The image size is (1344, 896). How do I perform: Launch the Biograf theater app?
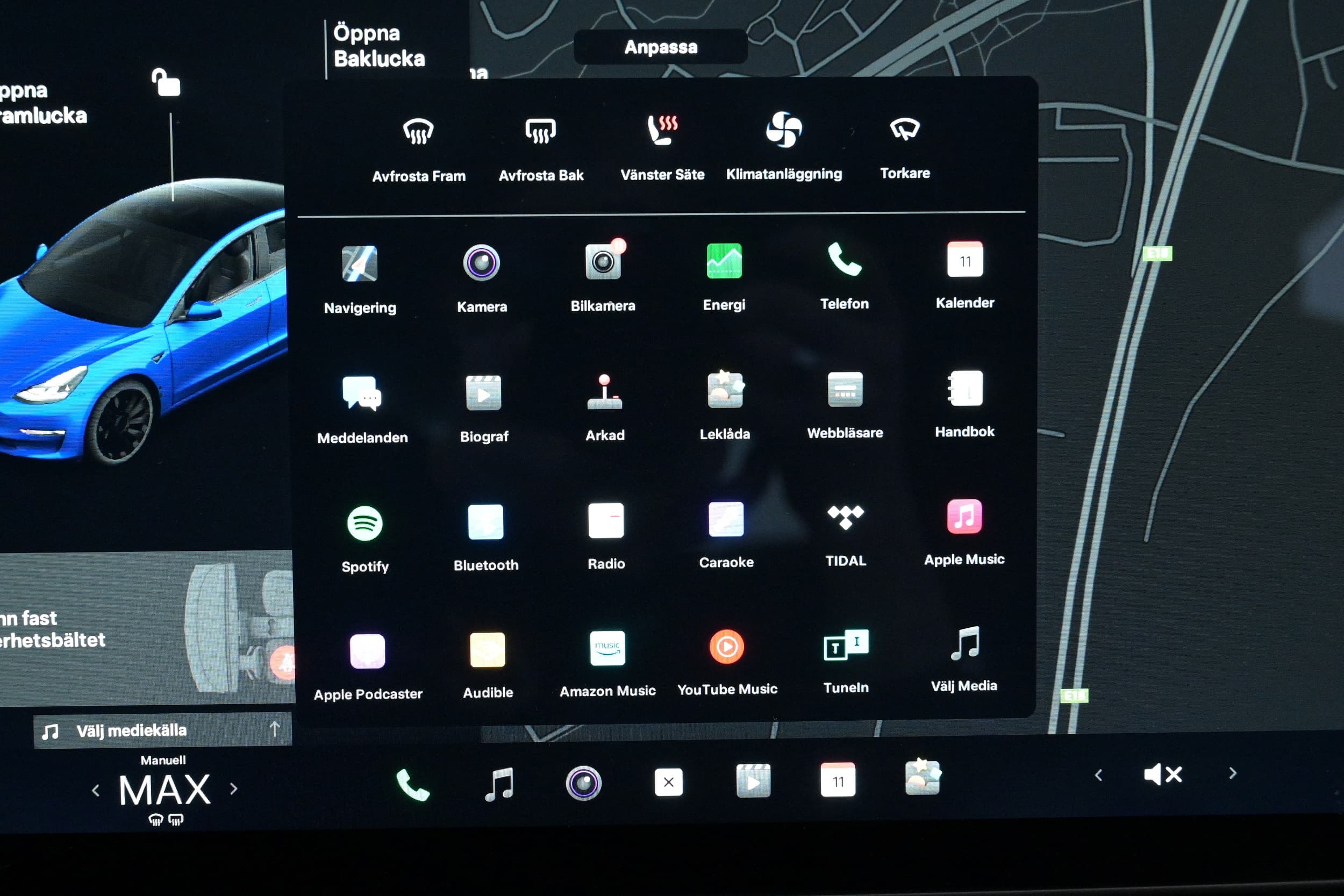coord(484,408)
